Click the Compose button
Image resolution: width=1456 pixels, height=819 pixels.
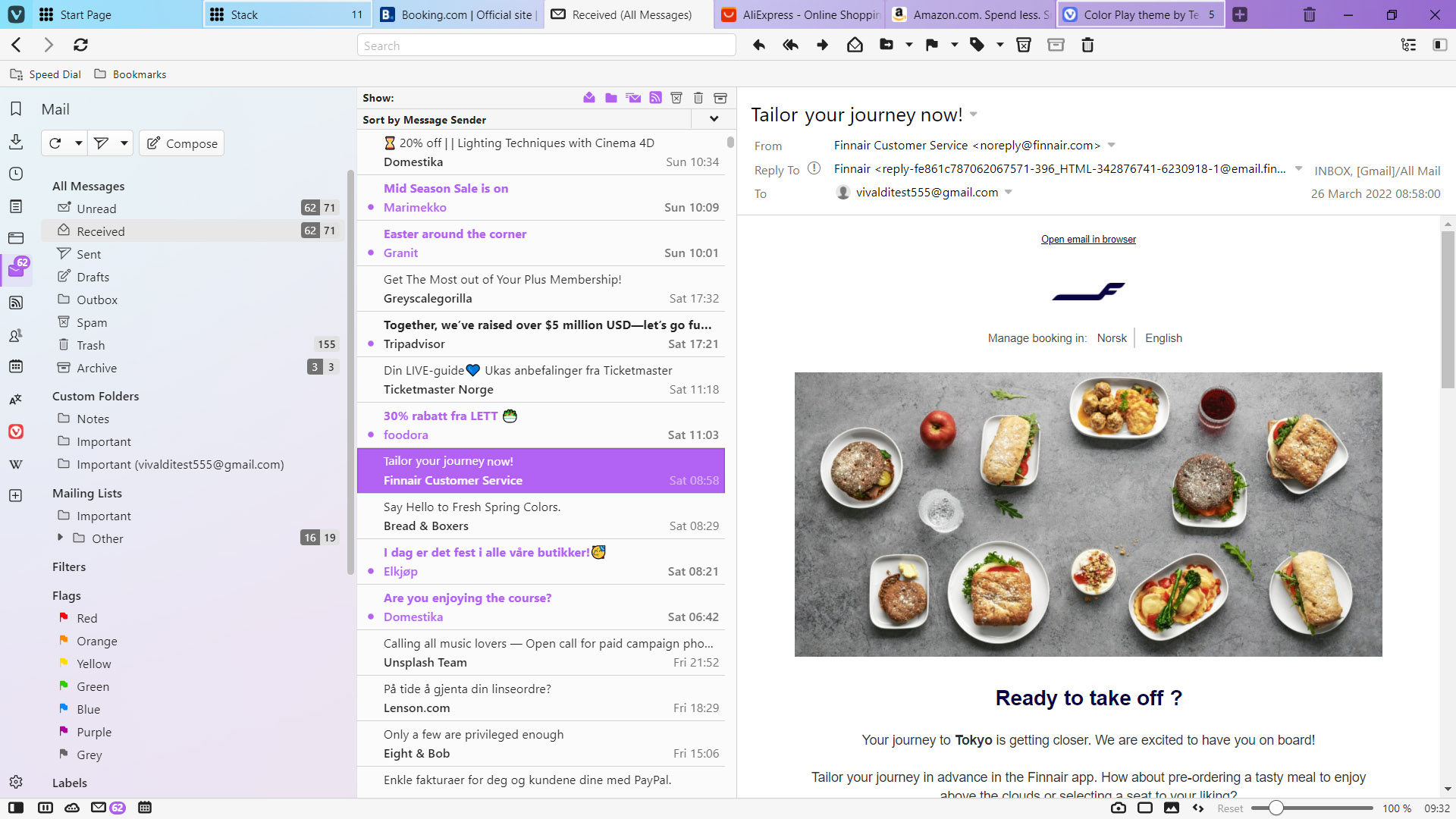coord(182,143)
